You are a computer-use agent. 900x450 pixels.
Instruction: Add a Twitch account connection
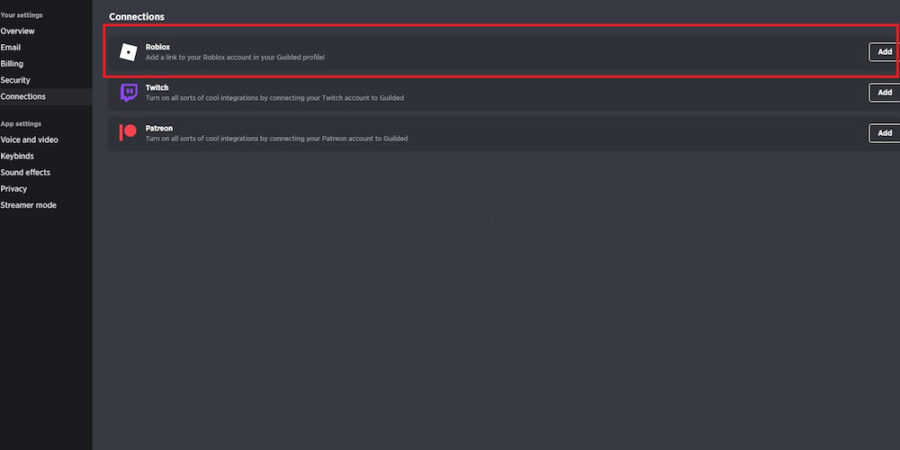[885, 92]
